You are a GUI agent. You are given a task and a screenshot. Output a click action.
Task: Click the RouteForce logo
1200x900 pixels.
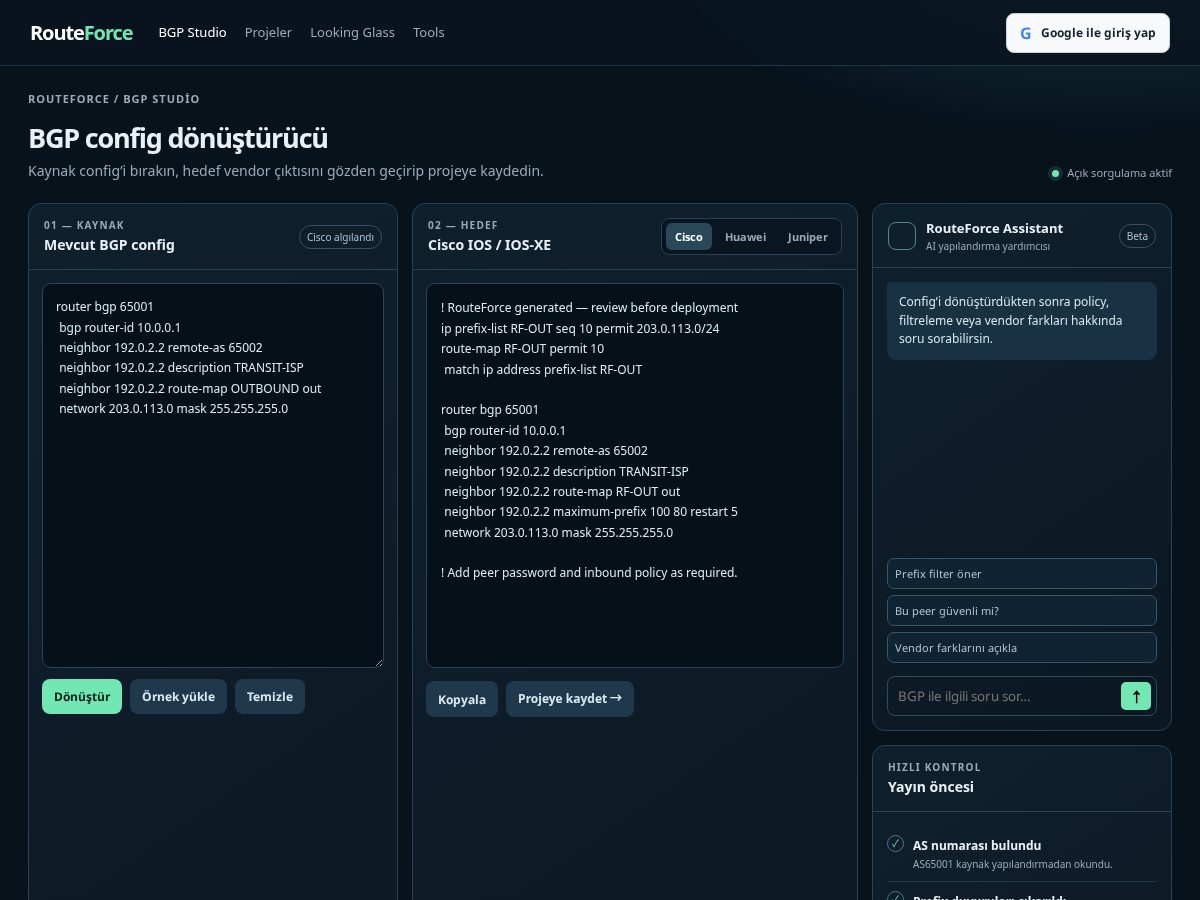82,33
